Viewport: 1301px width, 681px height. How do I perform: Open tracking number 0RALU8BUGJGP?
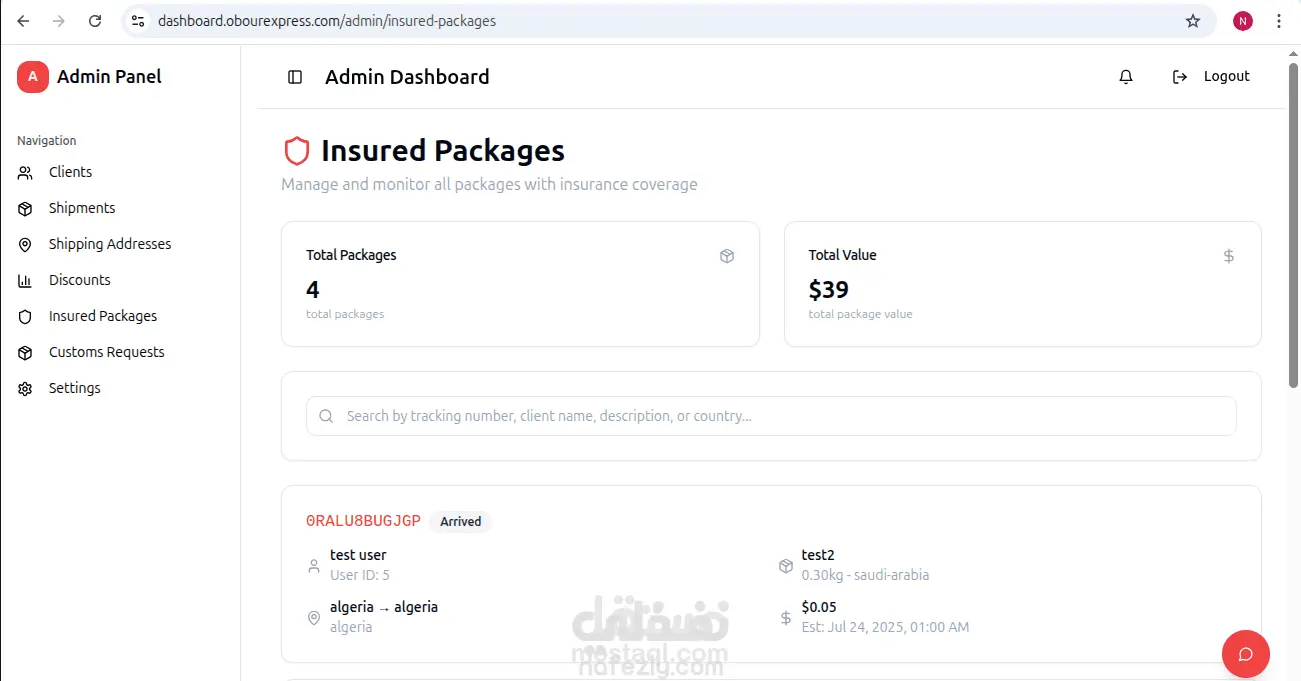363,521
